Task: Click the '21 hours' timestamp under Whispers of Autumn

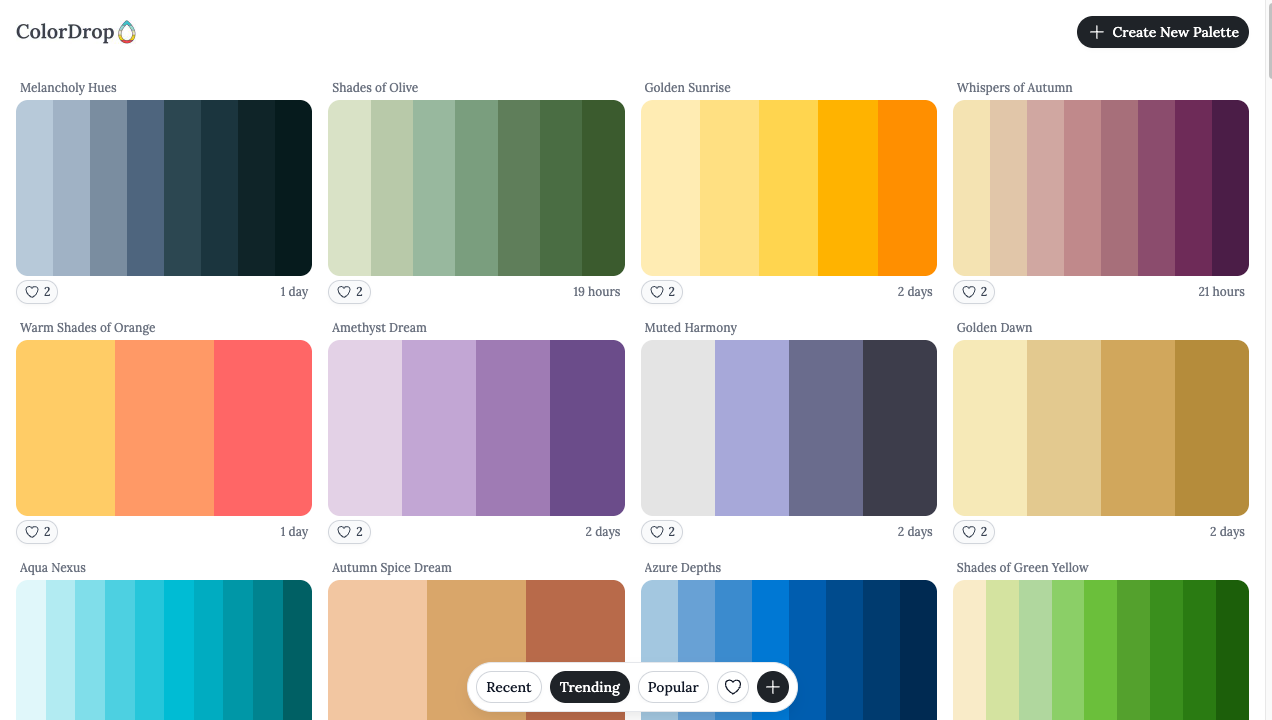Action: point(1221,292)
